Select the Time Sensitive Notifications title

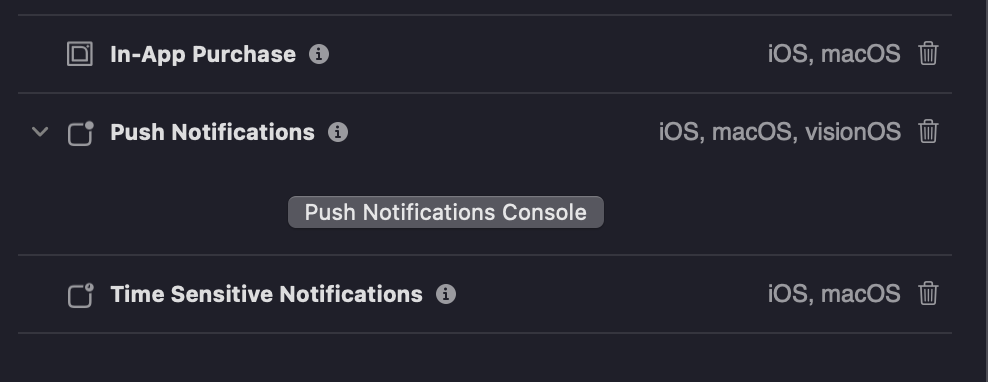(x=267, y=294)
